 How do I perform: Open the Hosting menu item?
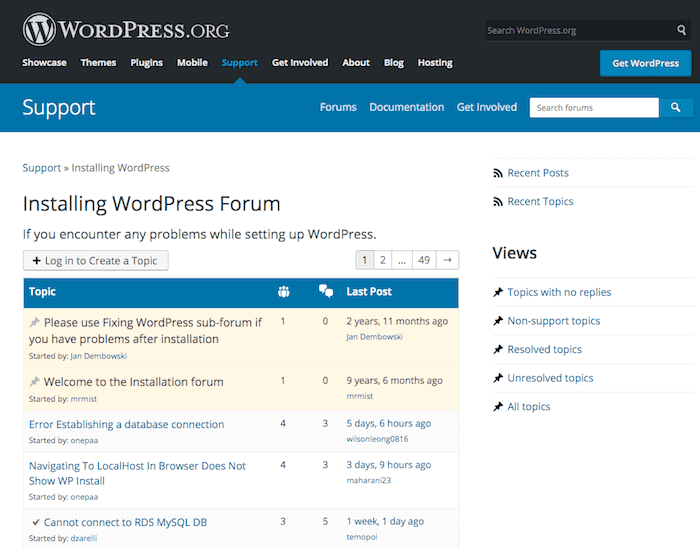(x=435, y=62)
